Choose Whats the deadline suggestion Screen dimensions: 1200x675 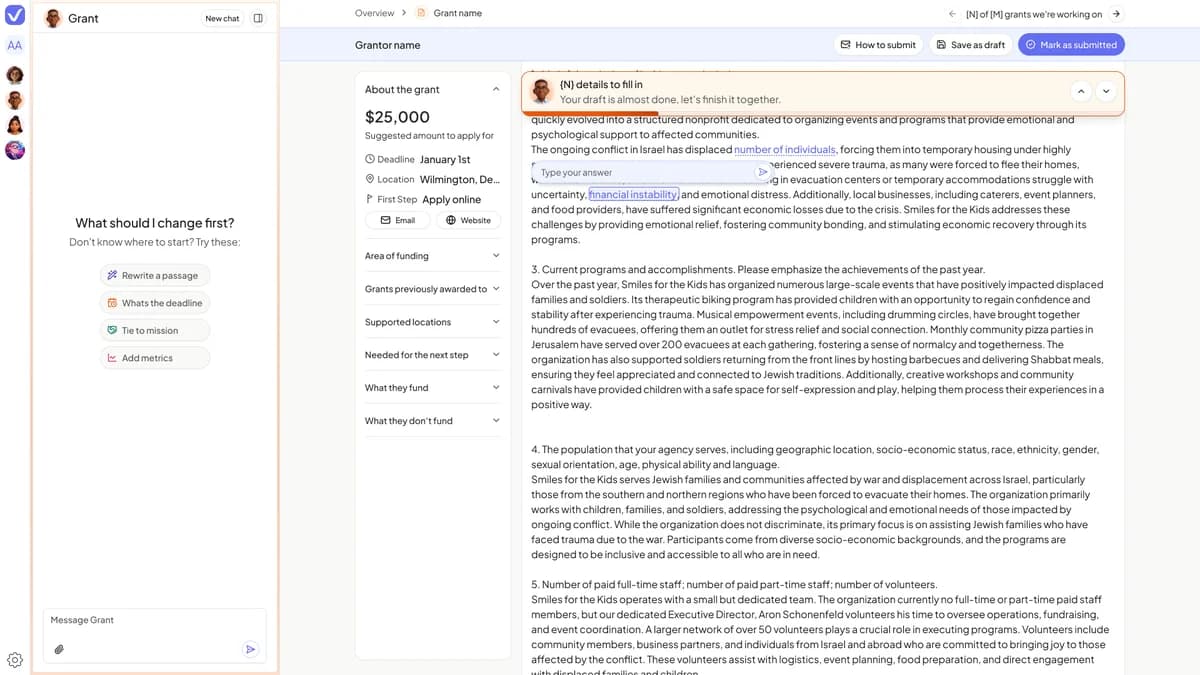tap(155, 303)
